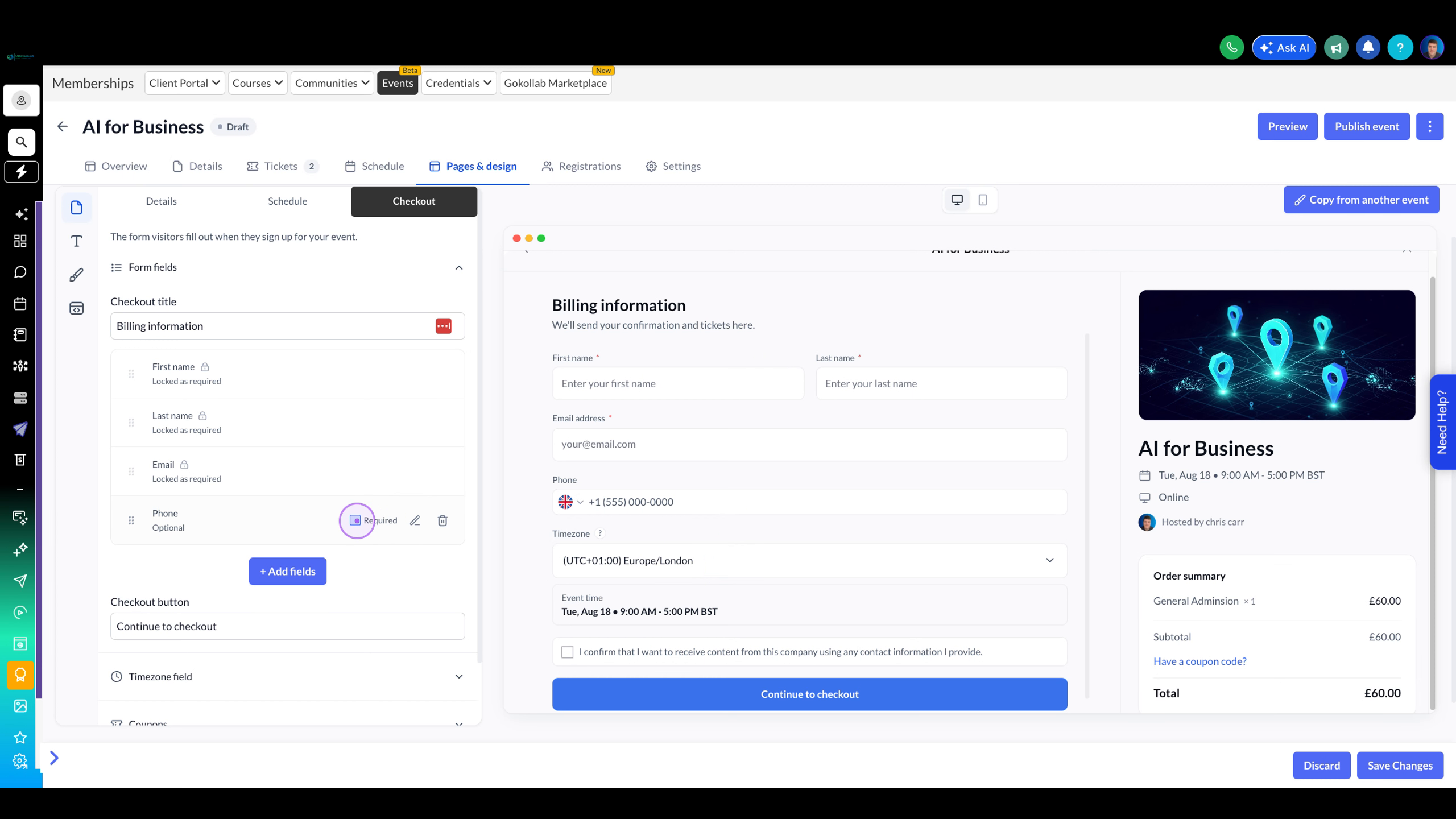Click the Checkout button text field
1456x819 pixels.
pyautogui.click(x=287, y=626)
